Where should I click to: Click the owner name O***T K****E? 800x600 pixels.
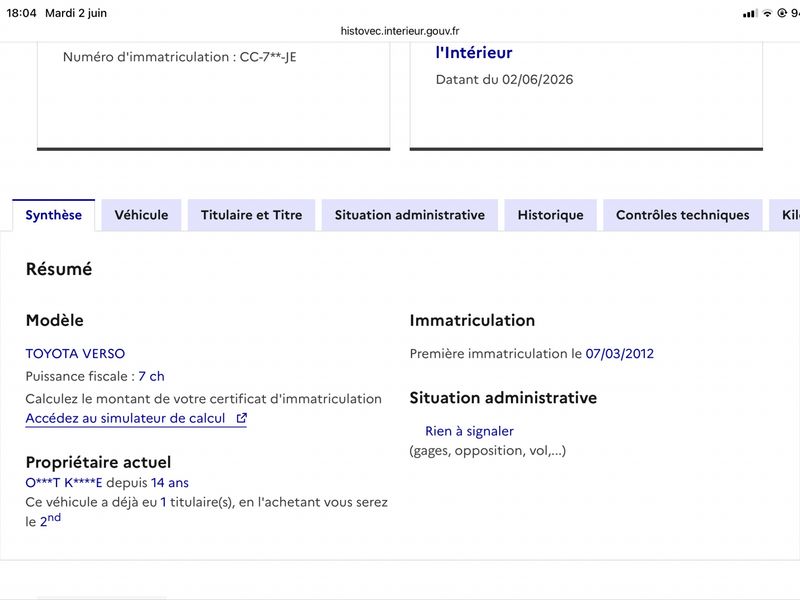coord(64,483)
